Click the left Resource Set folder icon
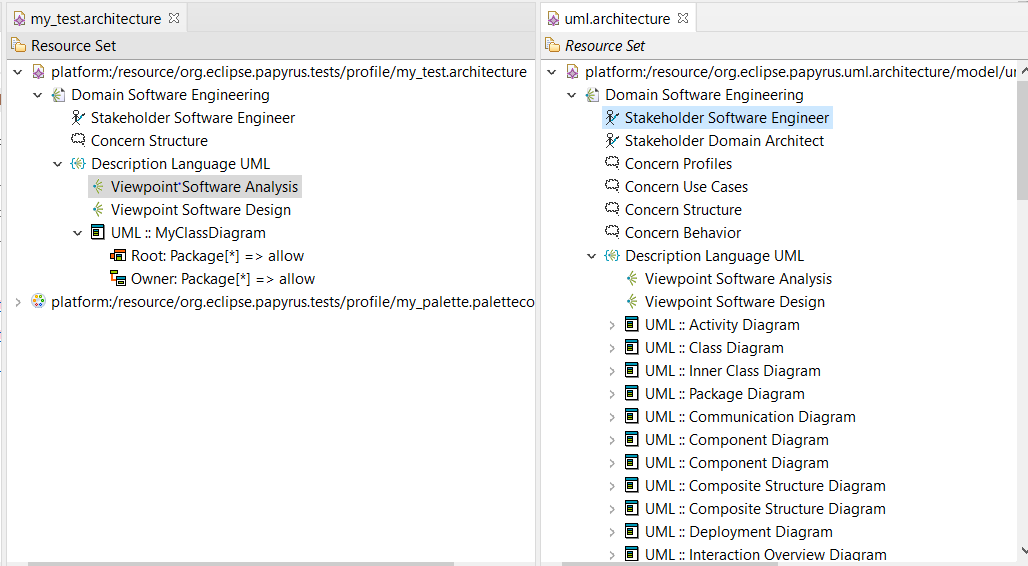 (18, 45)
